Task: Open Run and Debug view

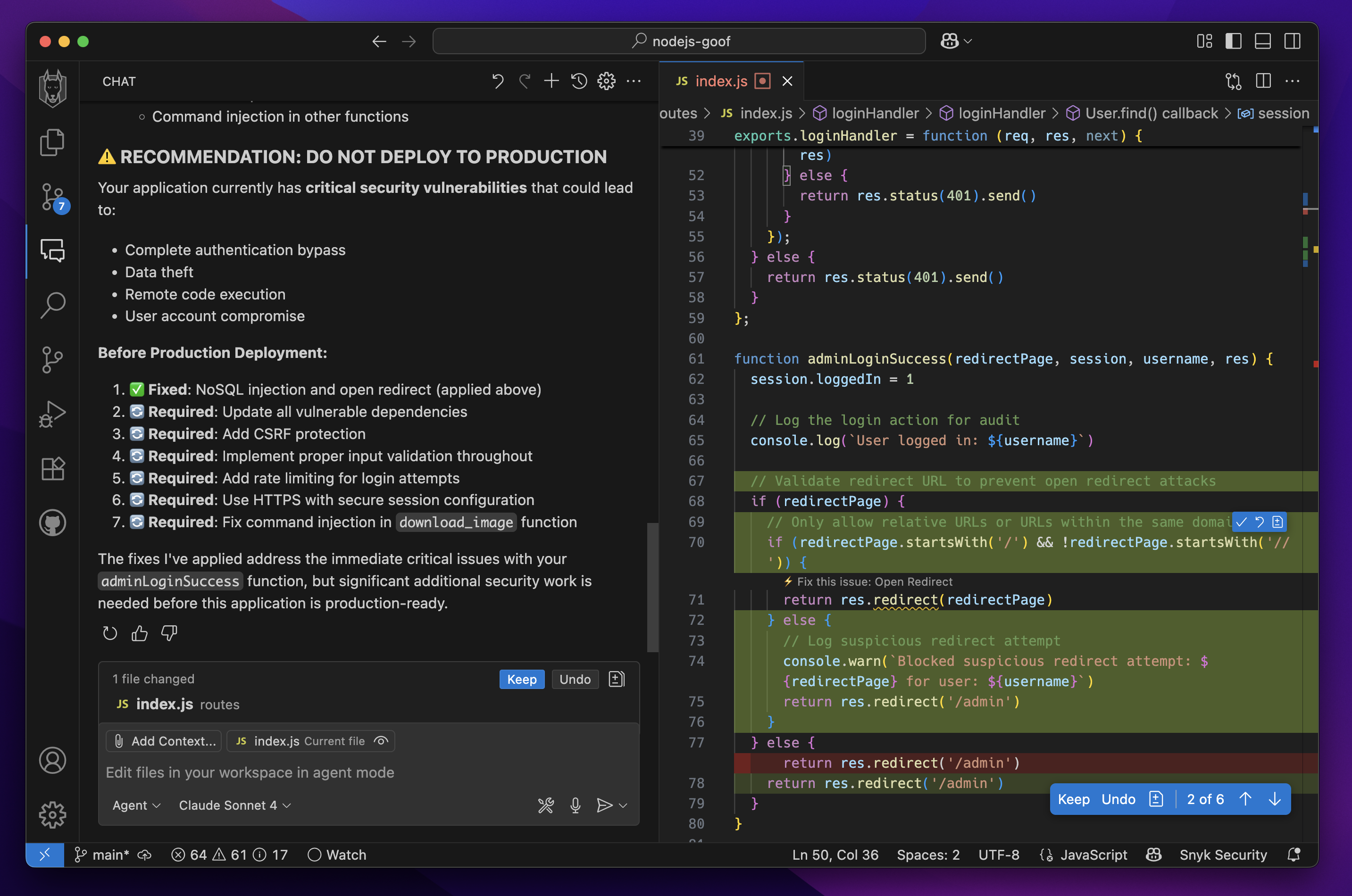Action: [52, 414]
